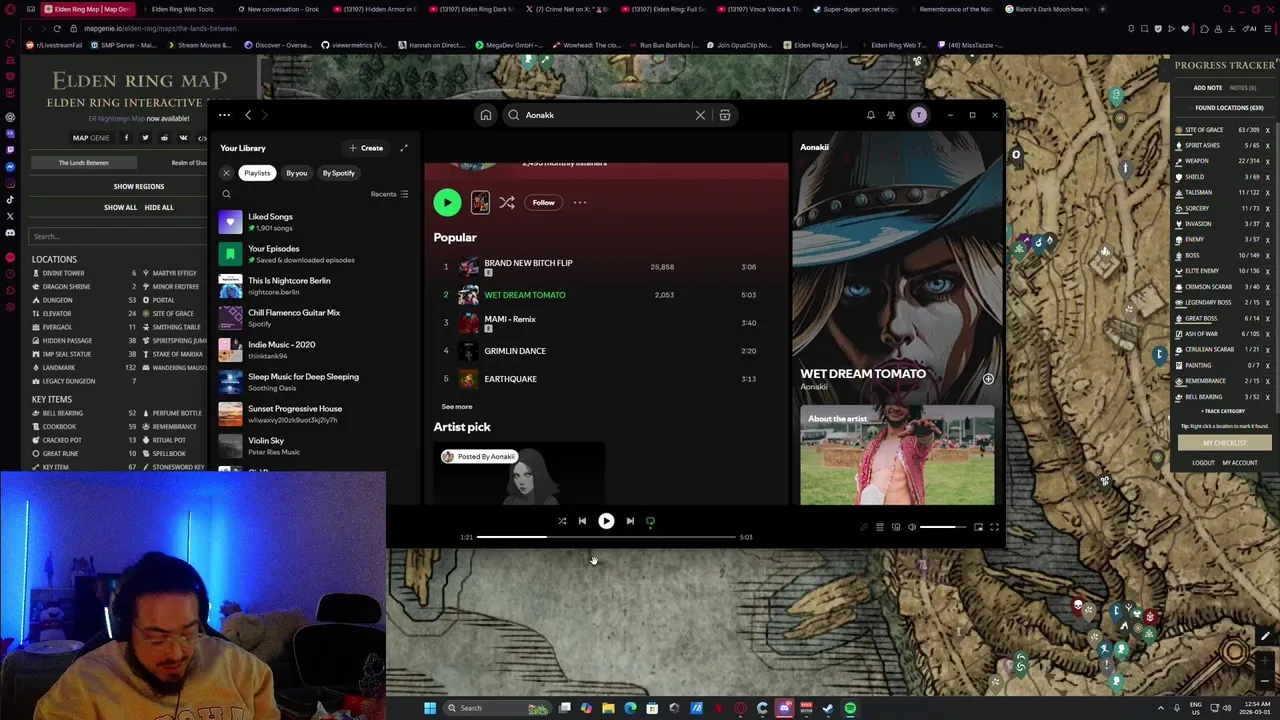Remove Site of Grace tracked category
This screenshot has width=1280, height=720.
coord(1267,130)
